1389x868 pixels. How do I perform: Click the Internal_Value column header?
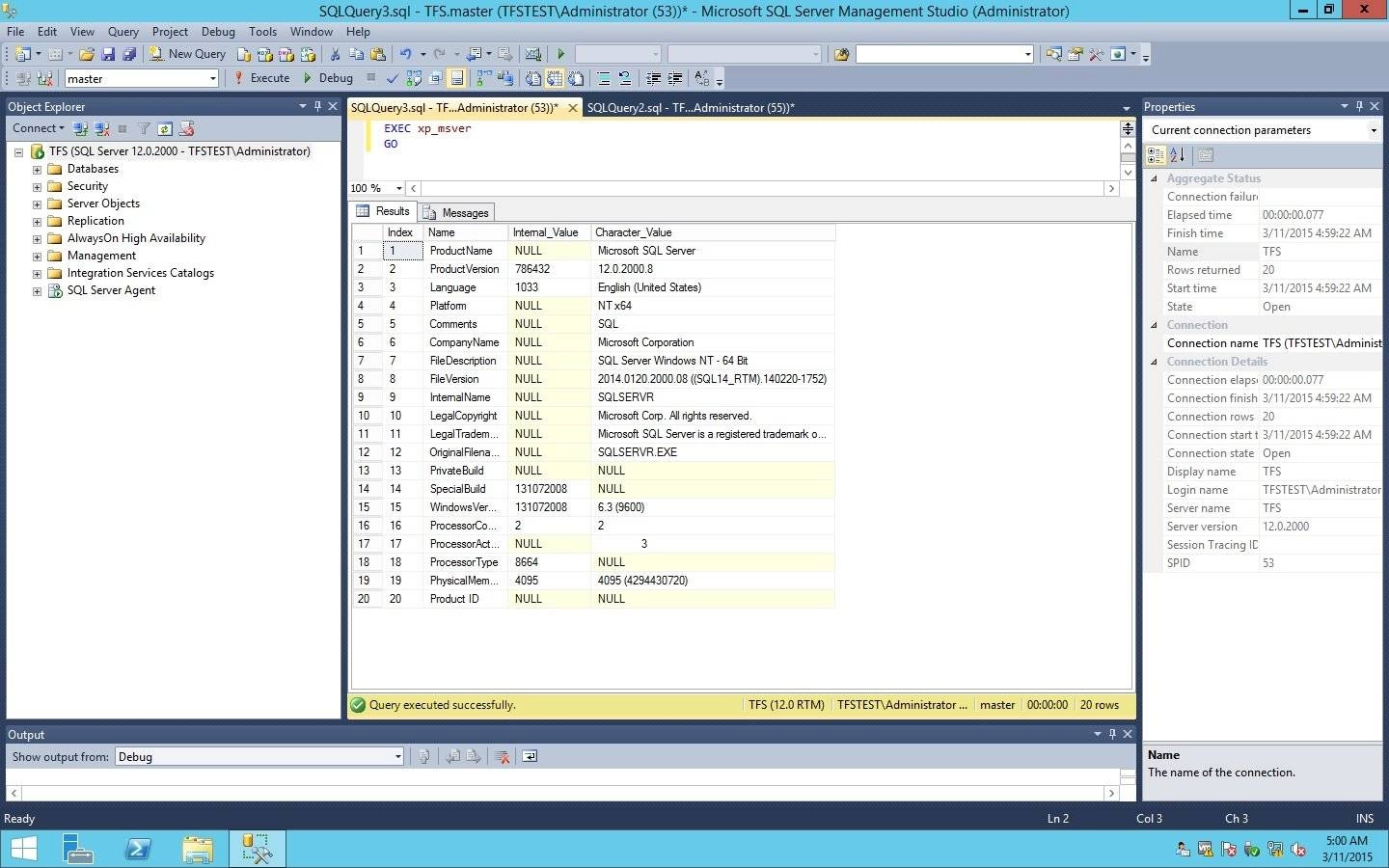(x=549, y=232)
